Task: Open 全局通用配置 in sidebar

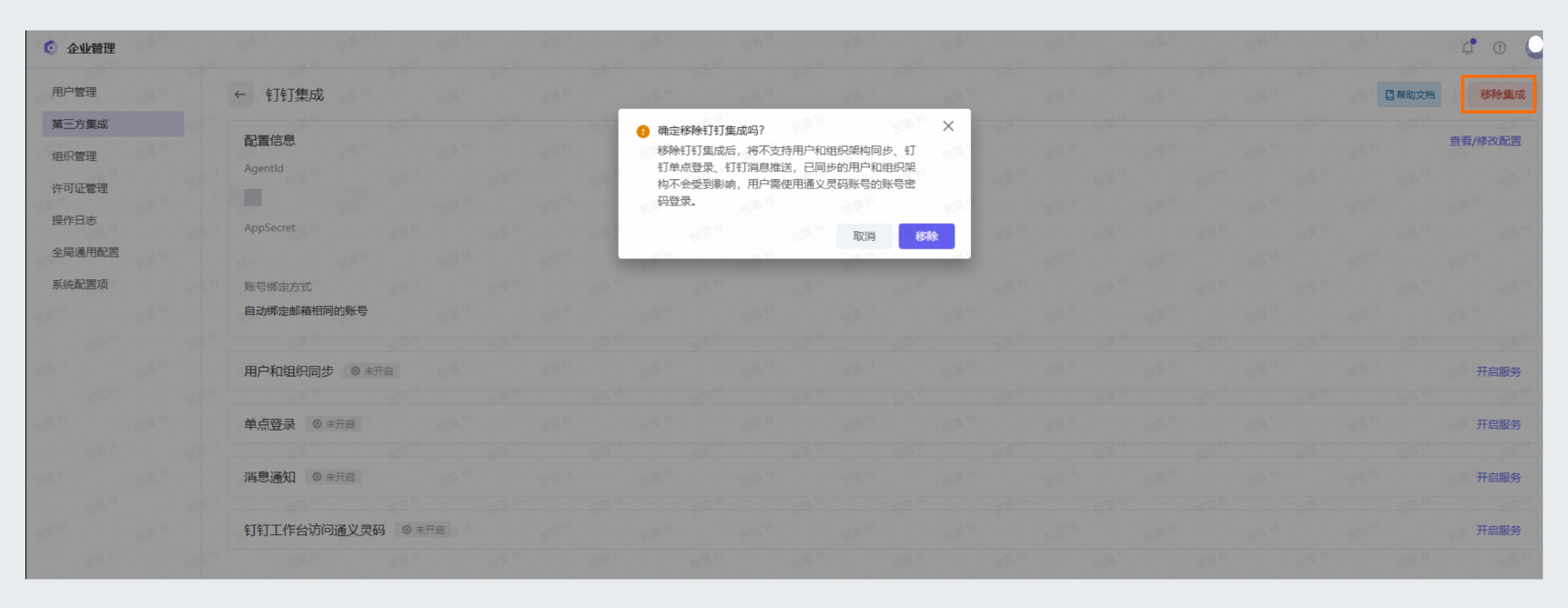Action: tap(85, 252)
